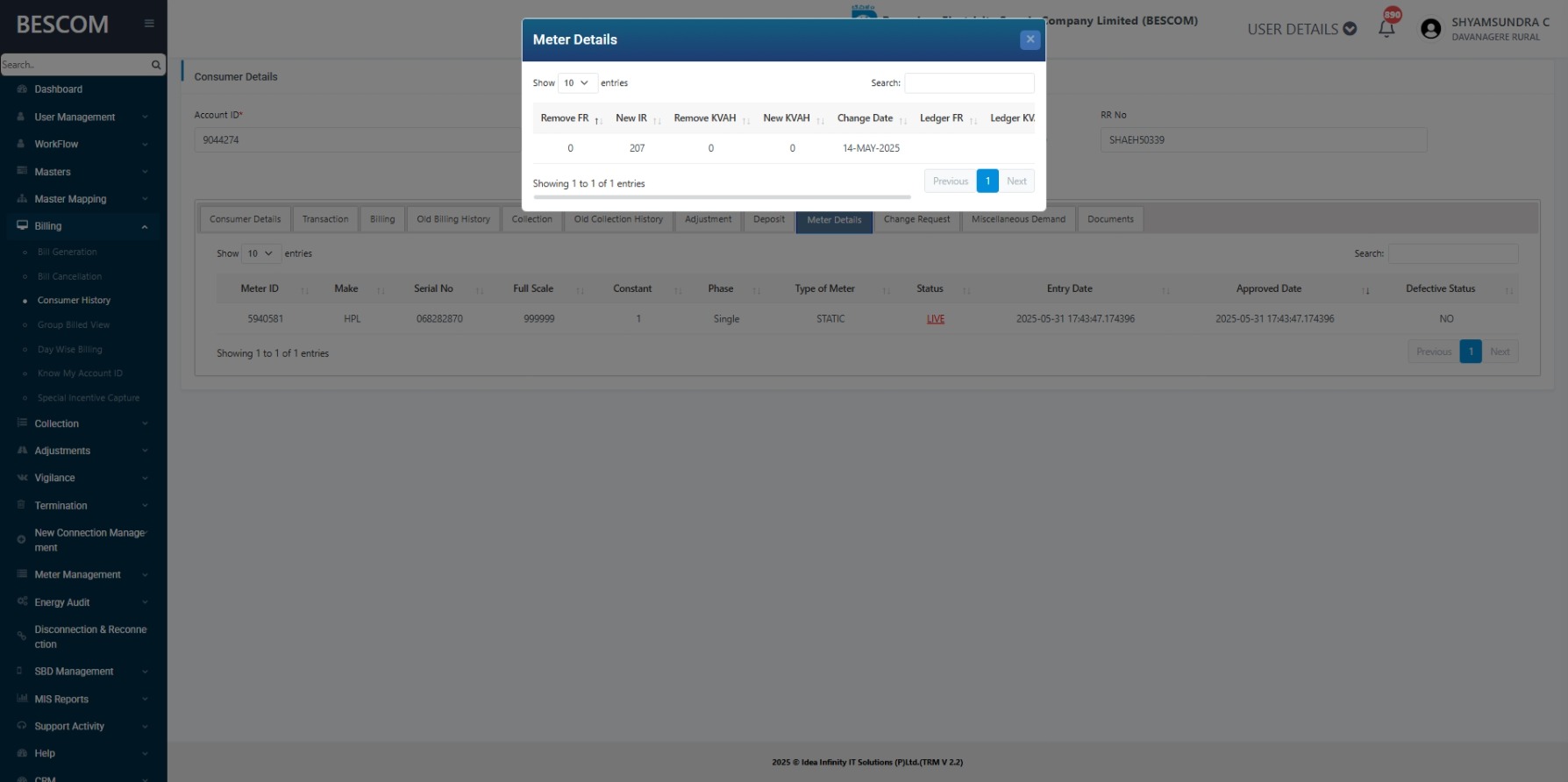Viewport: 1568px width, 782px height.
Task: Open the Documents tab
Action: (1110, 219)
